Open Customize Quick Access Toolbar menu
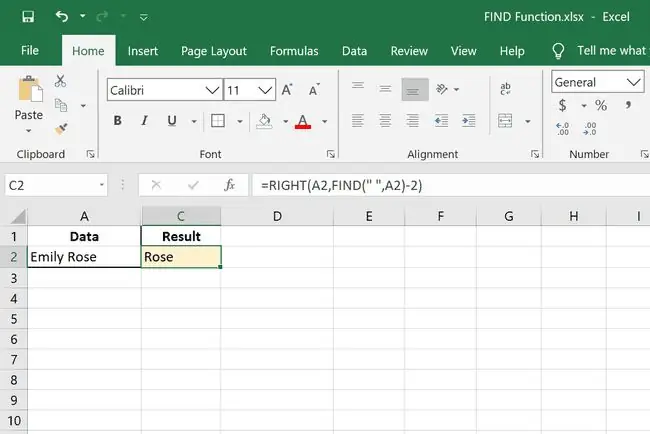The height and width of the screenshot is (434, 650). point(143,17)
